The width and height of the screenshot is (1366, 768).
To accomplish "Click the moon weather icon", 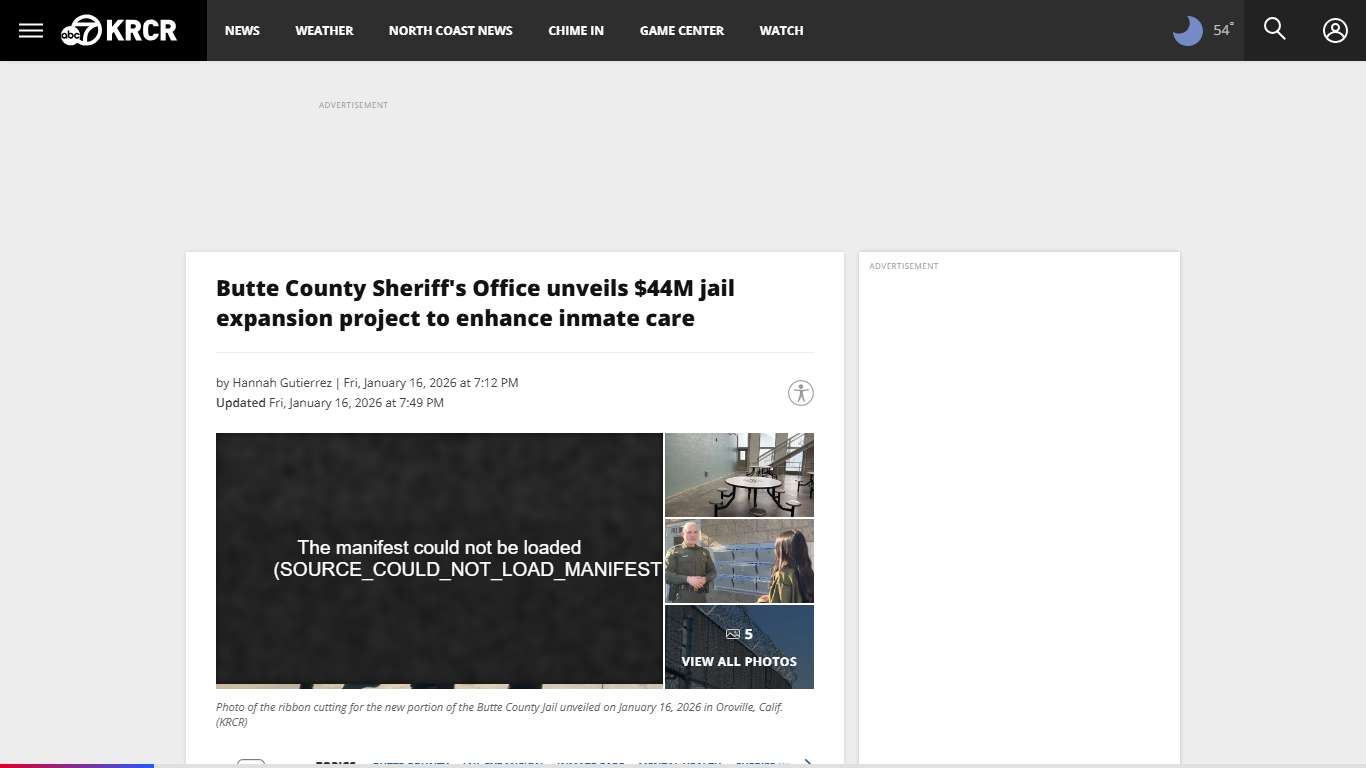I will [x=1186, y=30].
